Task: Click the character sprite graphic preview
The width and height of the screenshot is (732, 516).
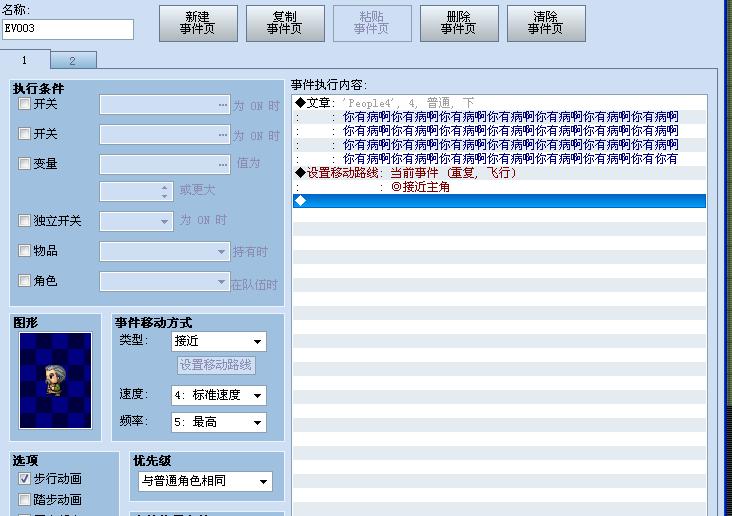Action: 56,380
